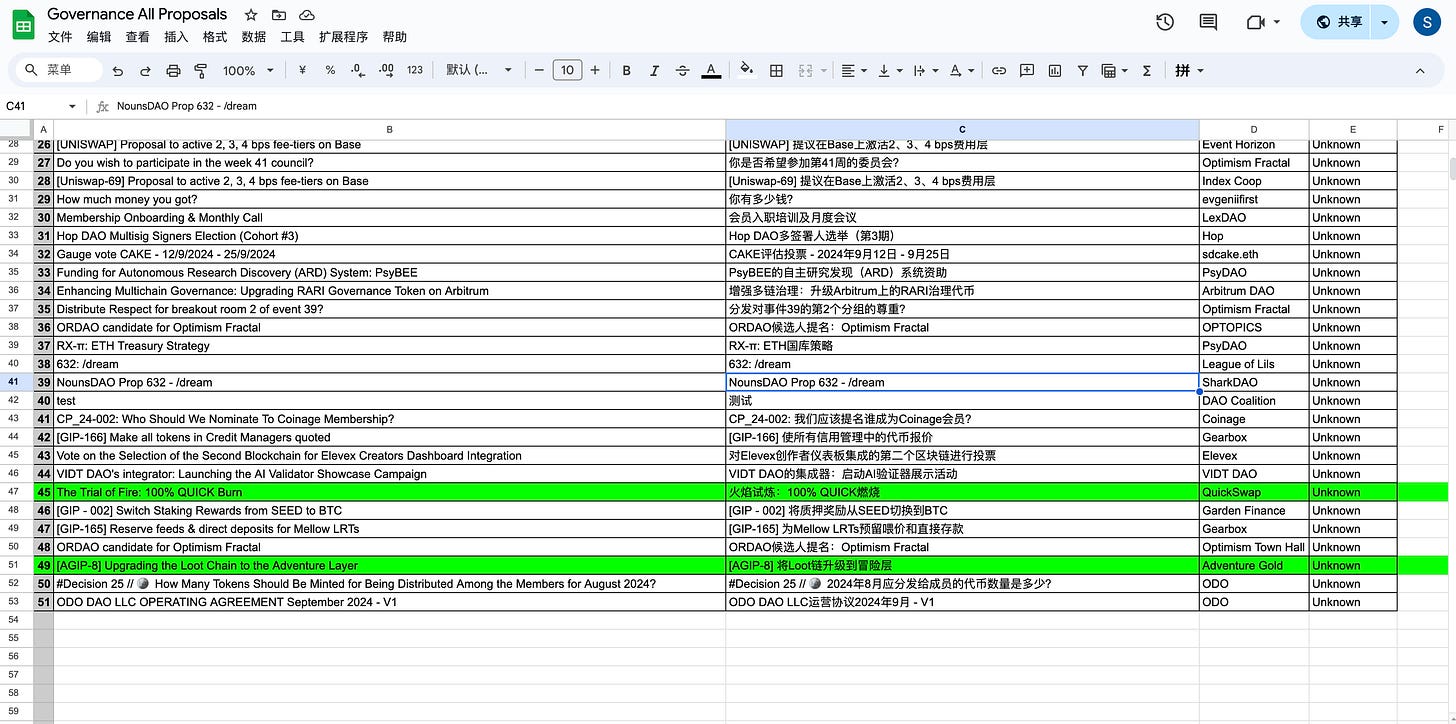The image size is (1456, 724).
Task: View cloud save status icon
Action: point(307,15)
